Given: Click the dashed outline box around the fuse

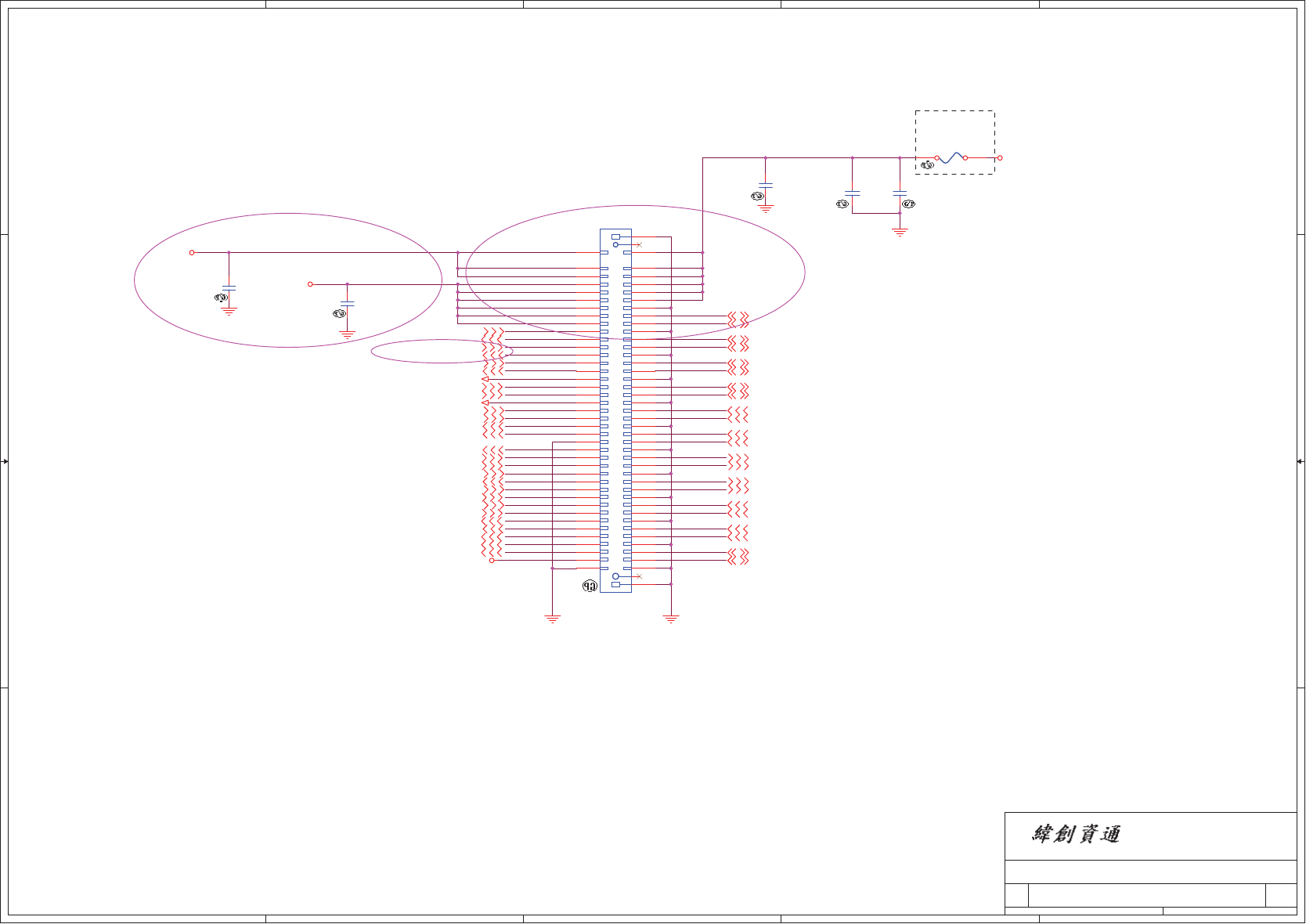Looking at the screenshot, I should pyautogui.click(x=955, y=142).
